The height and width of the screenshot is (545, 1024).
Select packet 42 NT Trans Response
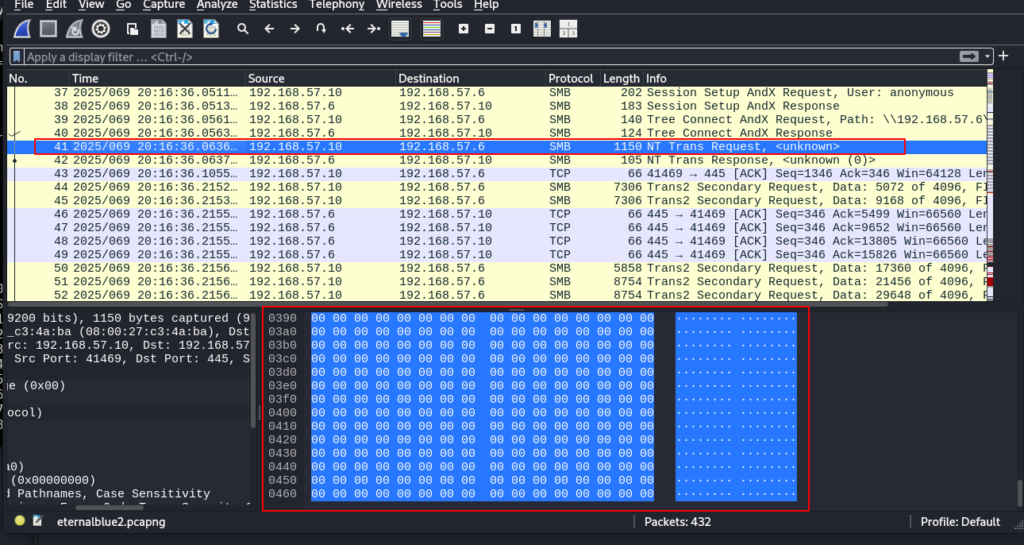pyautogui.click(x=497, y=160)
